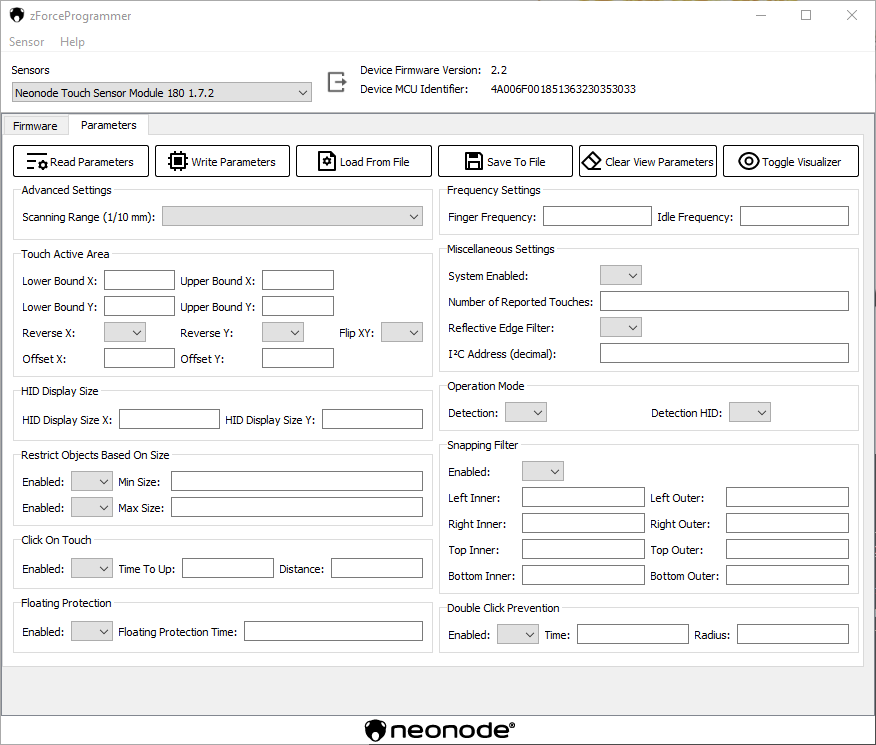Click the Clear View Parameters eraser icon
The width and height of the screenshot is (876, 745).
pos(592,162)
